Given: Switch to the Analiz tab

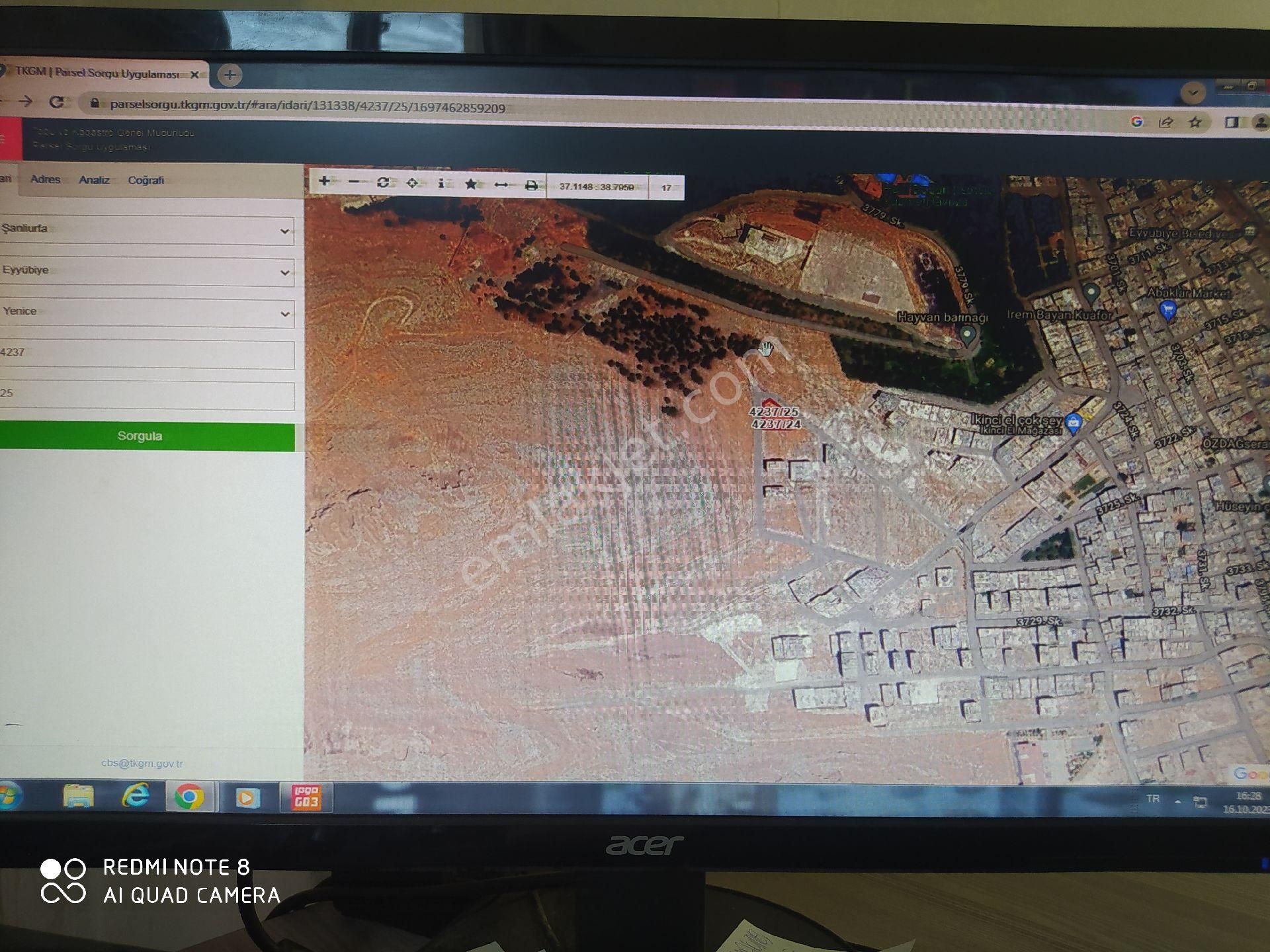Looking at the screenshot, I should coord(94,180).
